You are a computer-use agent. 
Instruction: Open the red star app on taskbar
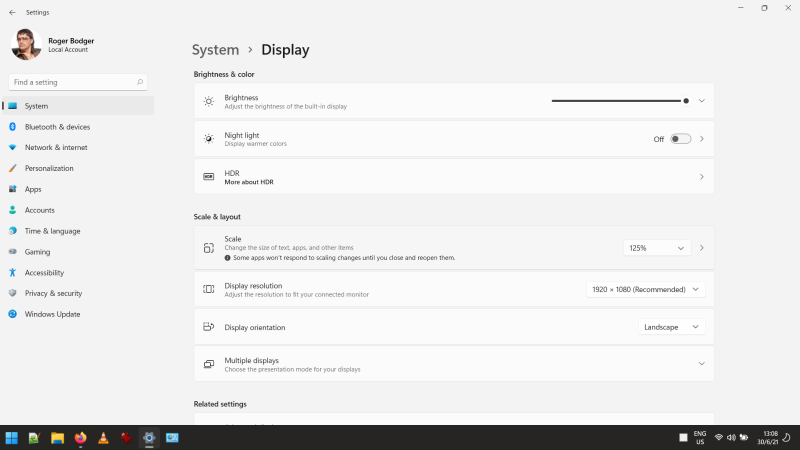point(126,438)
